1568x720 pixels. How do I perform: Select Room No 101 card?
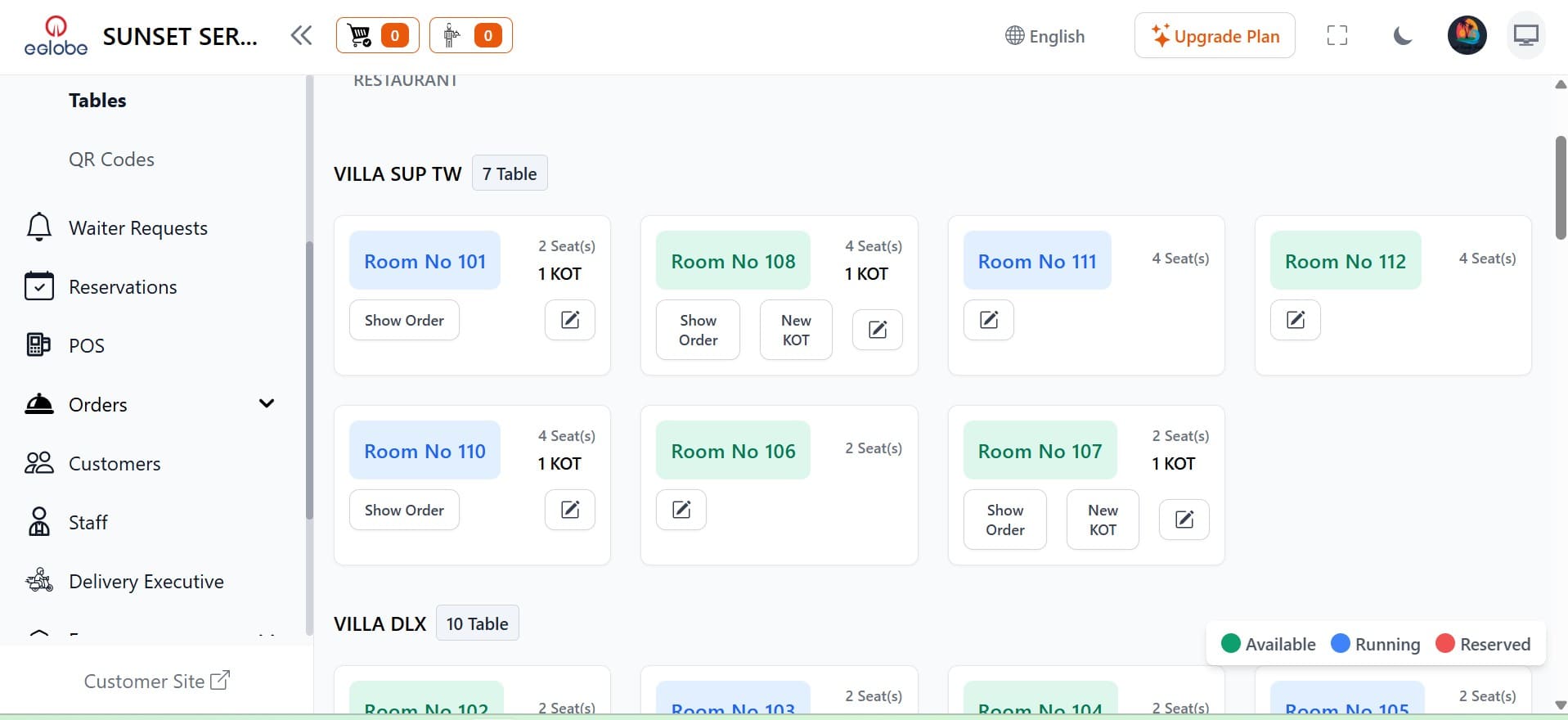coord(472,295)
